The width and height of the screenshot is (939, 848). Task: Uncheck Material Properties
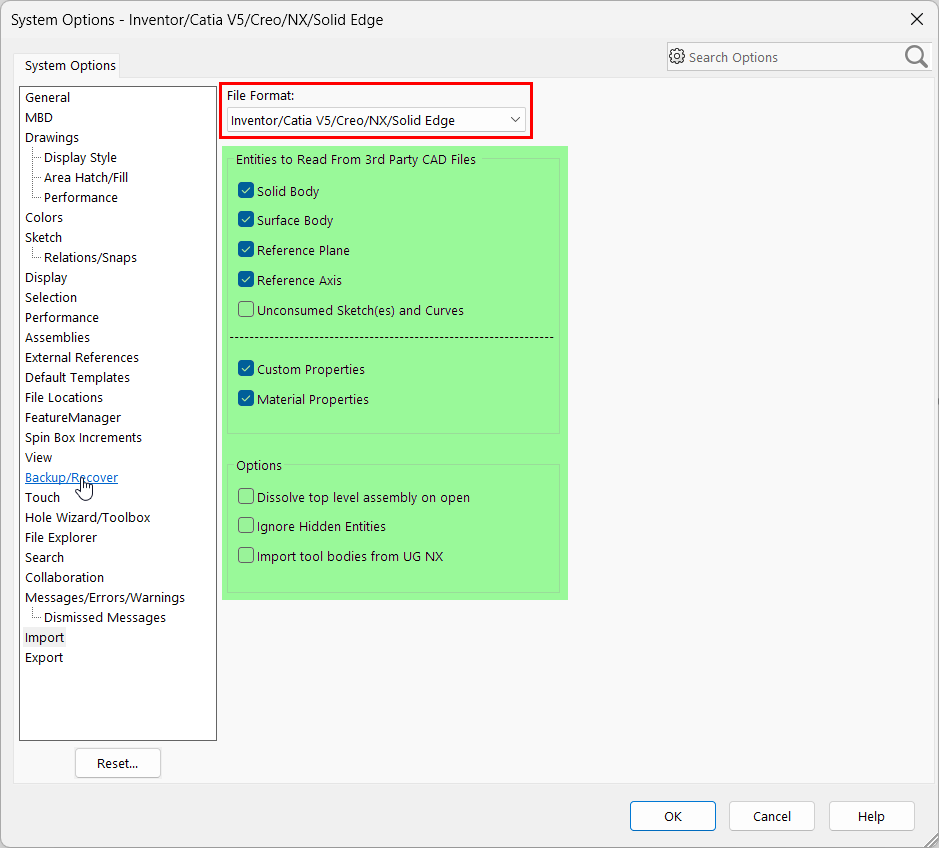click(246, 399)
